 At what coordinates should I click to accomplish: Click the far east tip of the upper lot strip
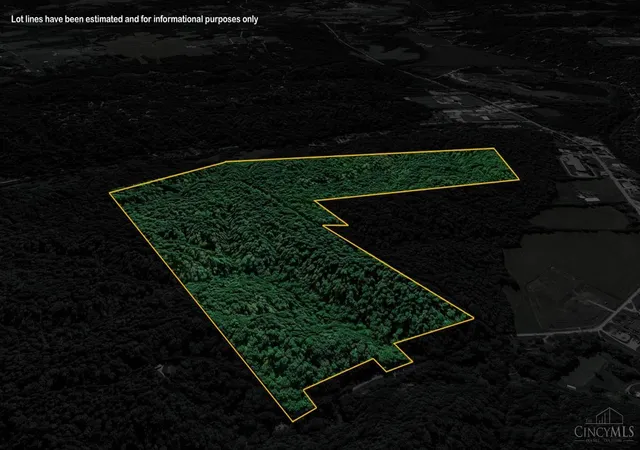point(518,179)
